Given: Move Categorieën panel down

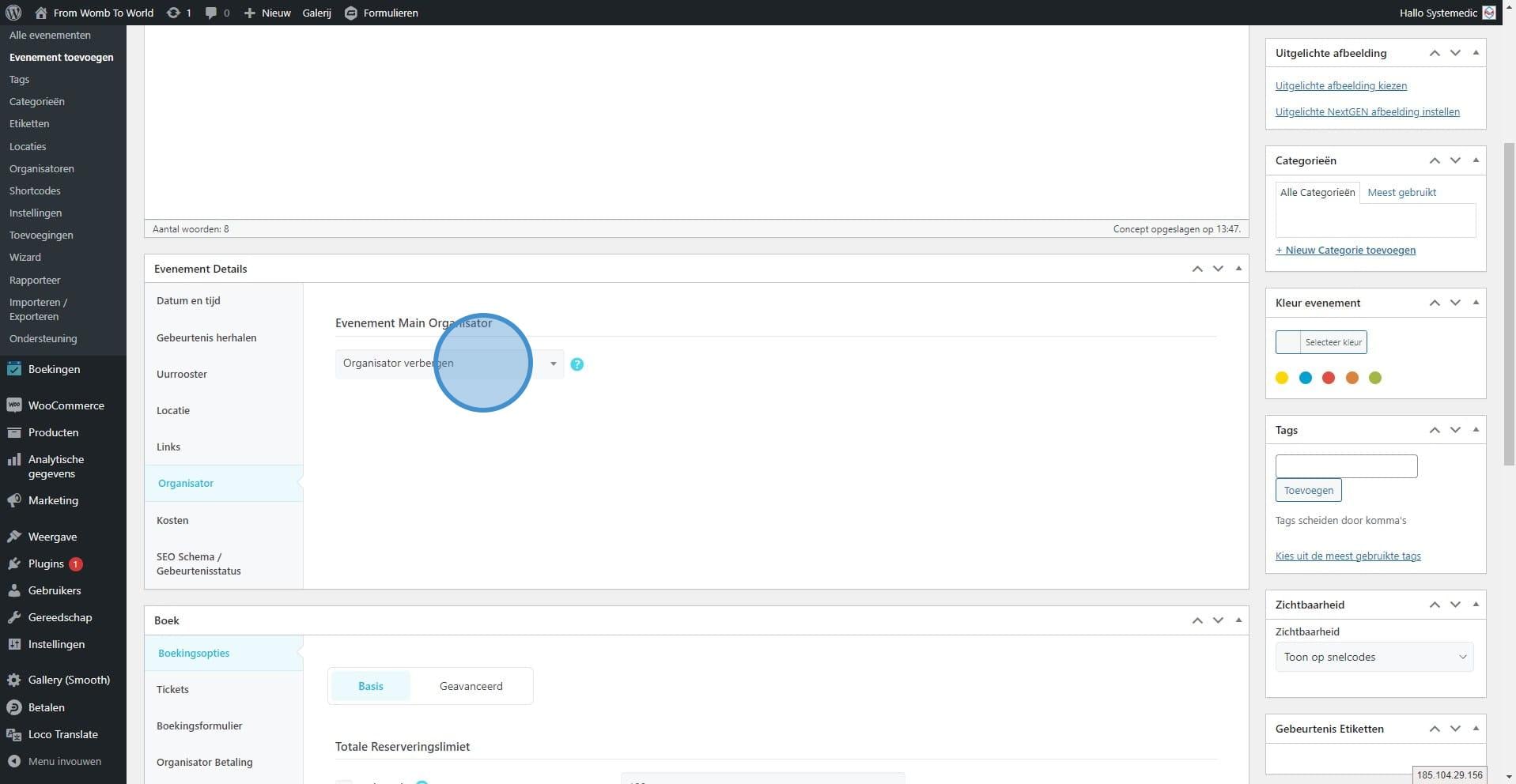Looking at the screenshot, I should tap(1455, 160).
